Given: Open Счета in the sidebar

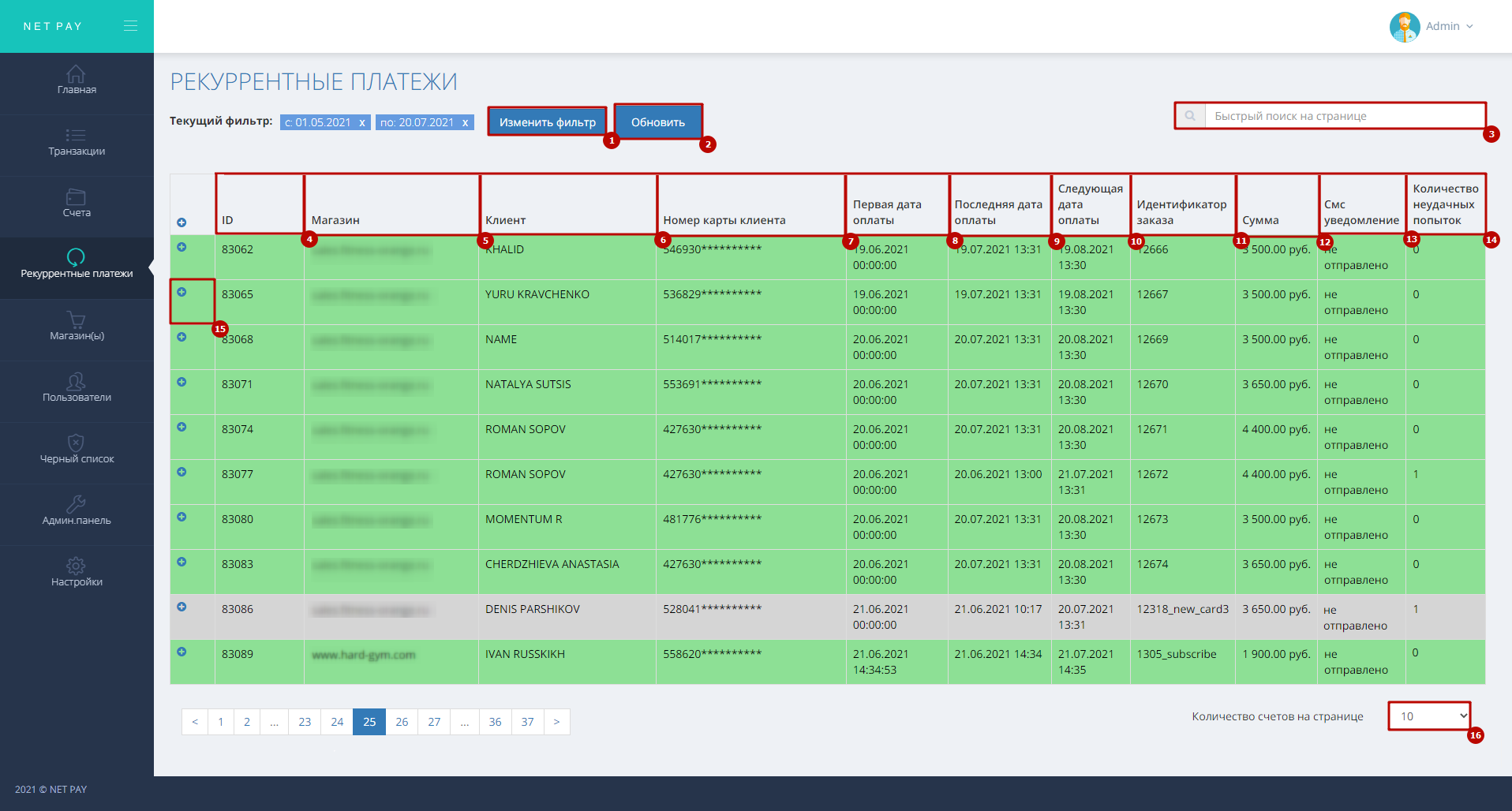Looking at the screenshot, I should (77, 204).
